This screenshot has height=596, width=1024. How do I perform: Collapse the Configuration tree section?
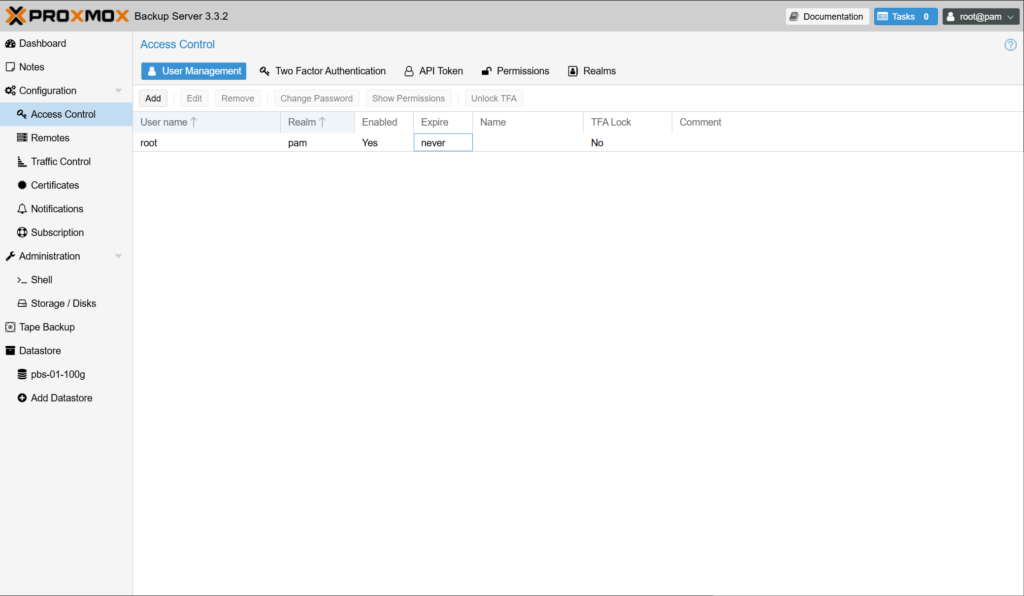tap(119, 91)
